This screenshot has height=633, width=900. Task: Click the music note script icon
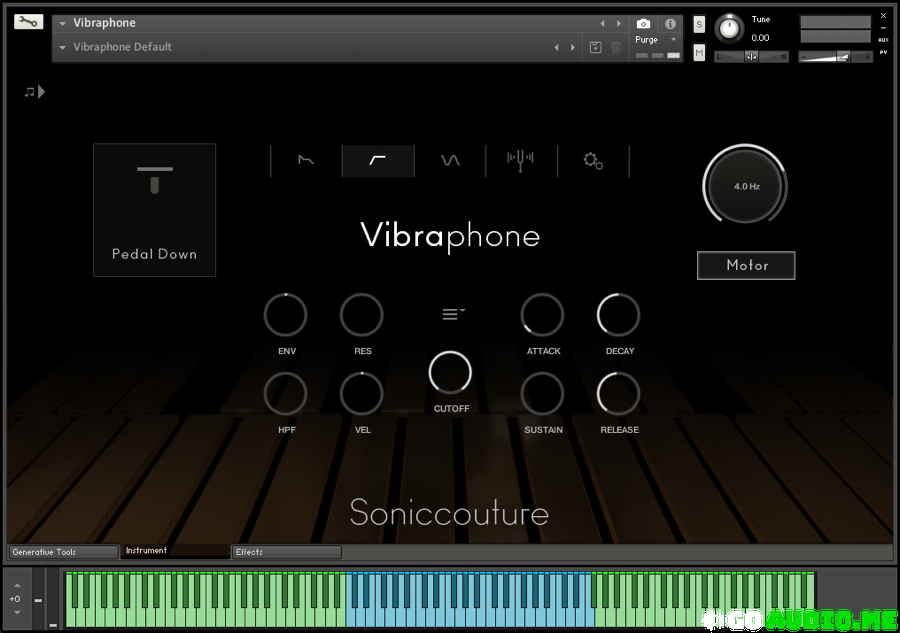coord(34,92)
